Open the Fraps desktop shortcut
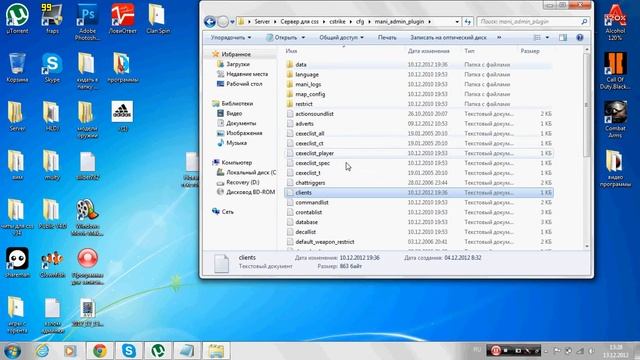The image size is (640, 360). [x=52, y=18]
